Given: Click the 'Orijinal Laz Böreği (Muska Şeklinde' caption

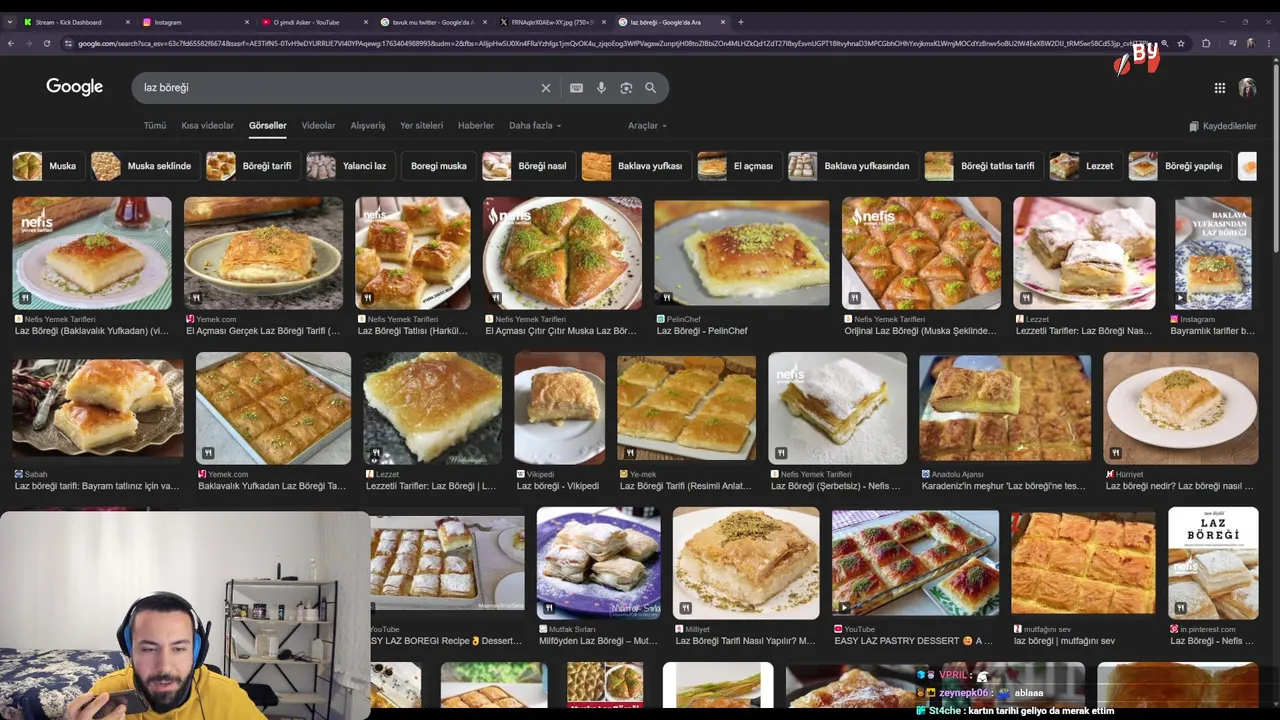Looking at the screenshot, I should click(x=920, y=331).
